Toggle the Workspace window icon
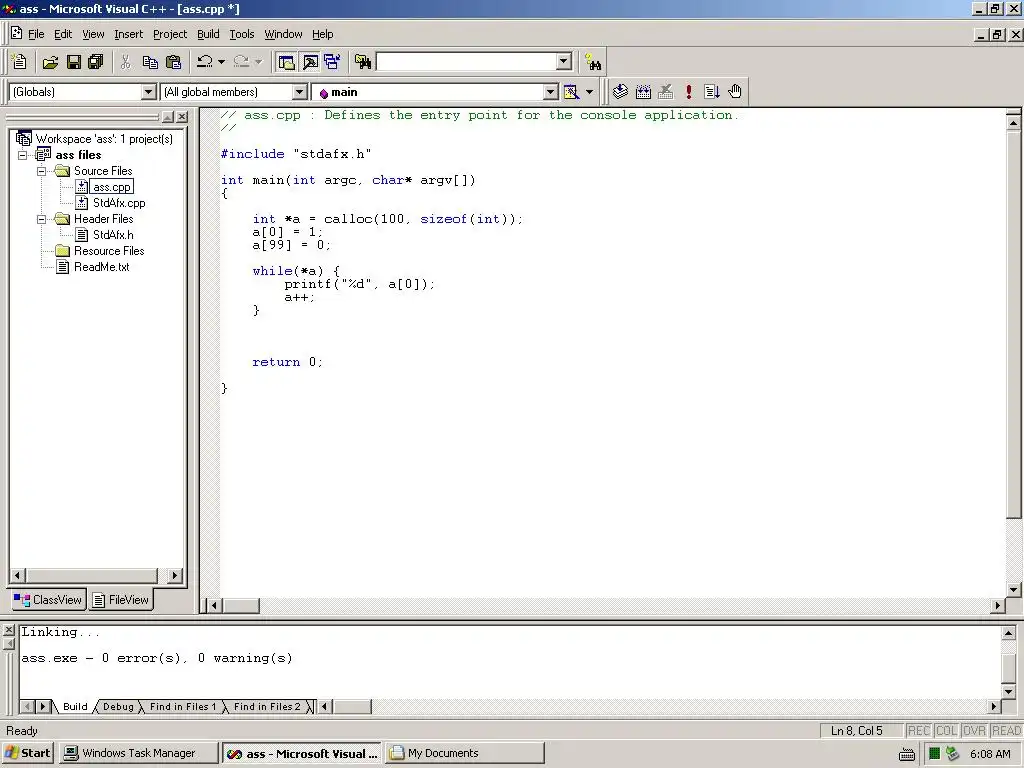1024x768 pixels. pos(286,62)
